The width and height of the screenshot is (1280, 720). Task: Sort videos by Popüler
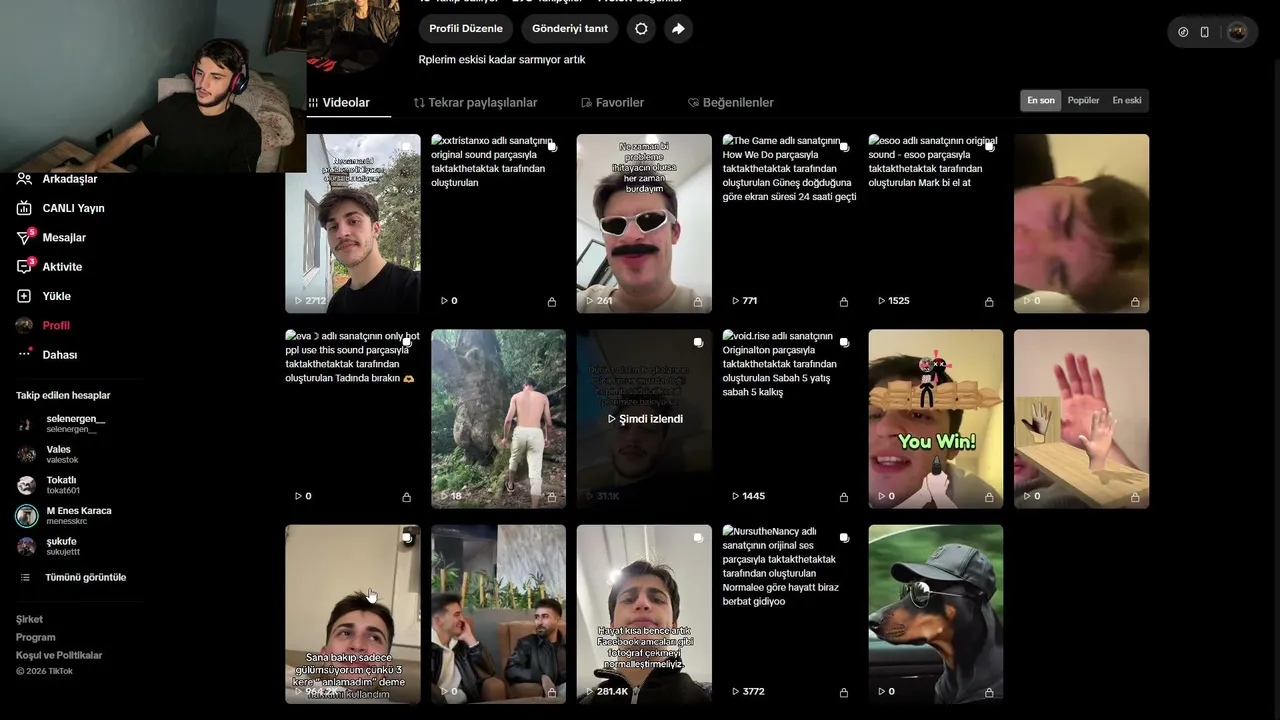(1083, 101)
